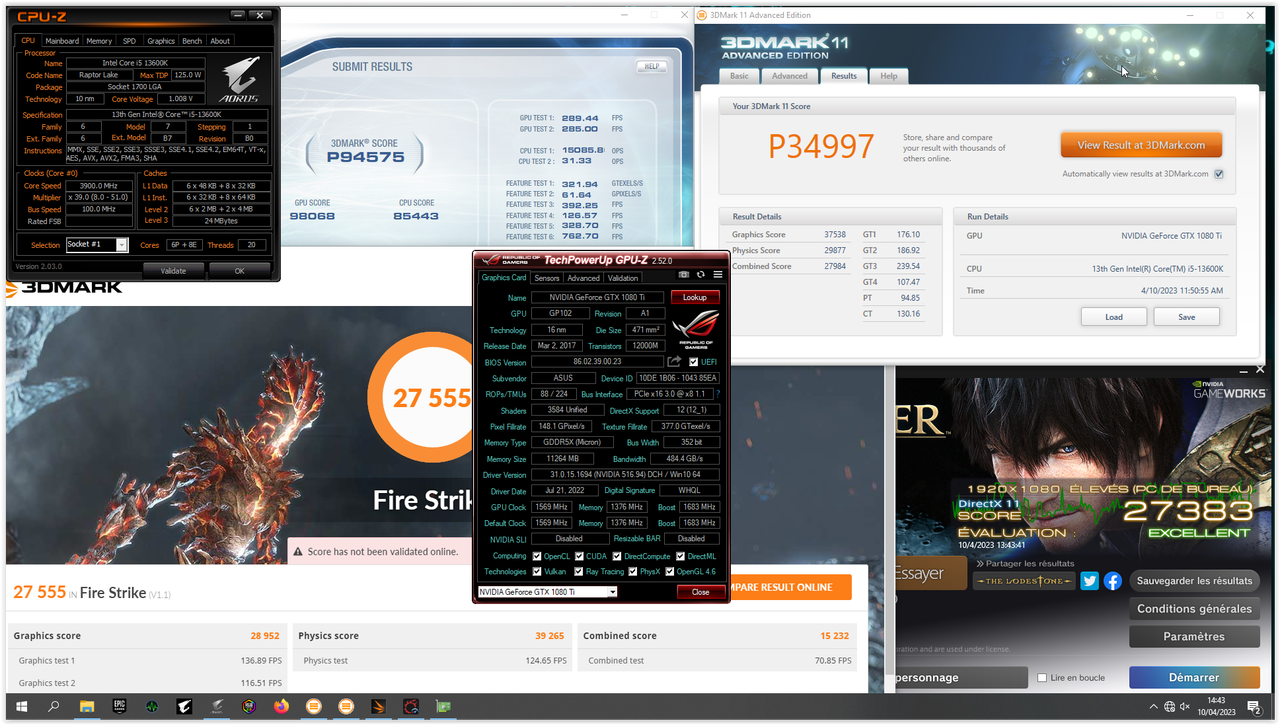Click the Lookup button in GPU-Z
Screen dimensions: 1280x725
[695, 297]
